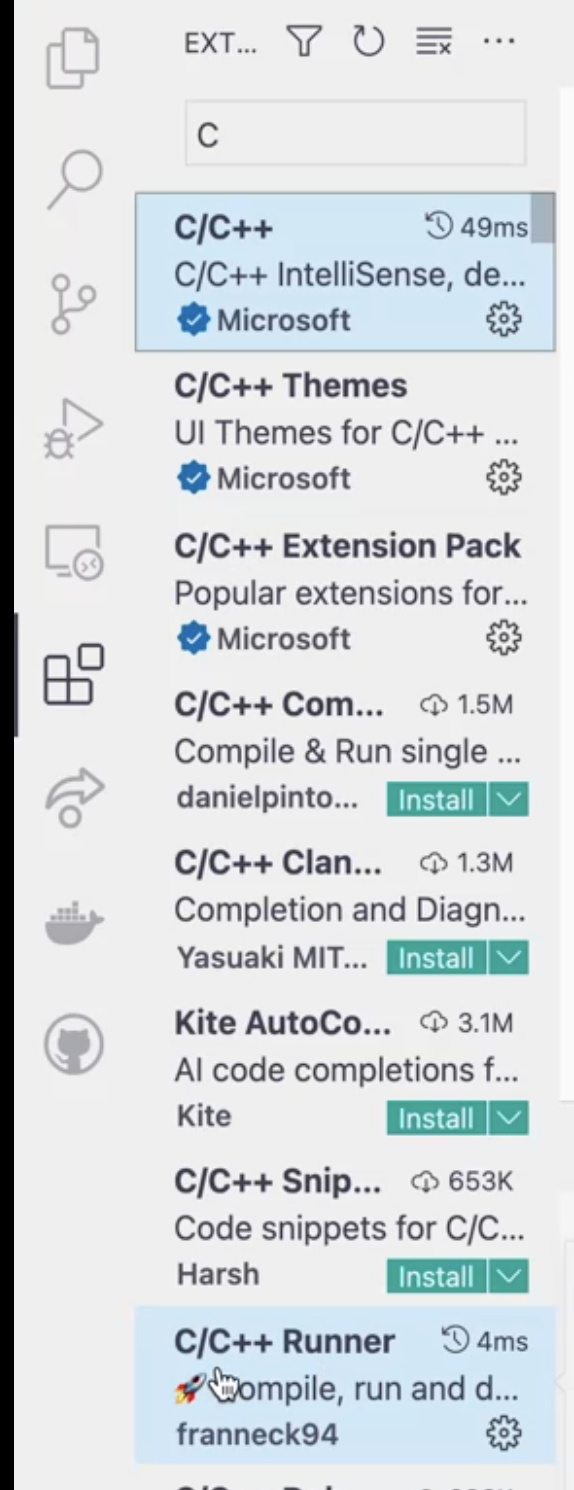This screenshot has width=574, height=1490.
Task: Clear extensions search results
Action: pyautogui.click(x=433, y=42)
